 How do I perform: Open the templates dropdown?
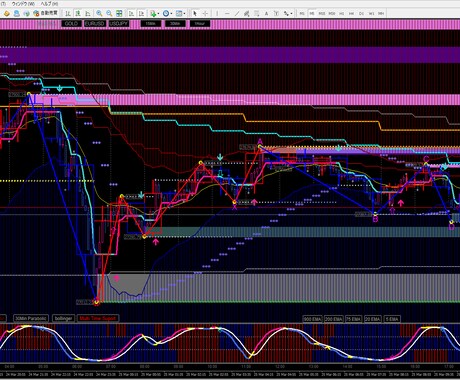pos(184,14)
